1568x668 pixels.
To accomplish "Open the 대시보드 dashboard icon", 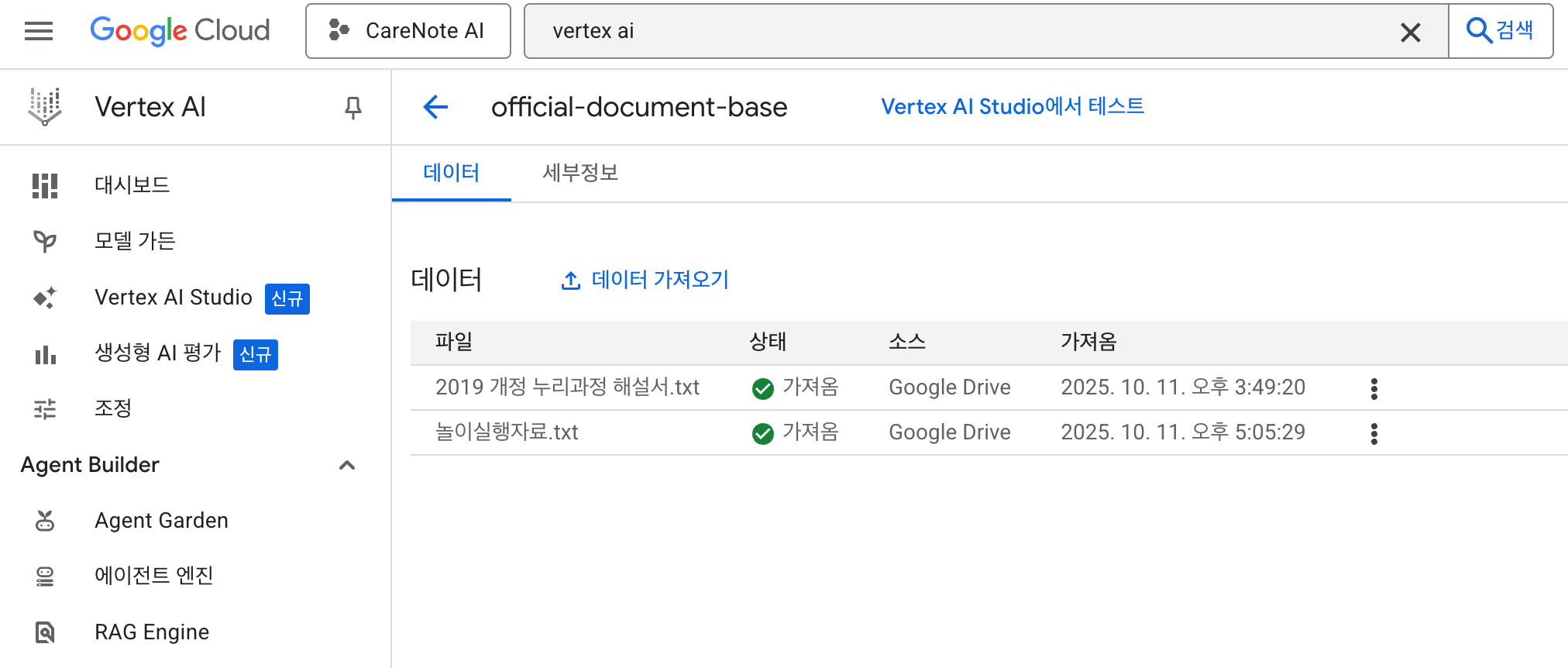I will pyautogui.click(x=45, y=186).
